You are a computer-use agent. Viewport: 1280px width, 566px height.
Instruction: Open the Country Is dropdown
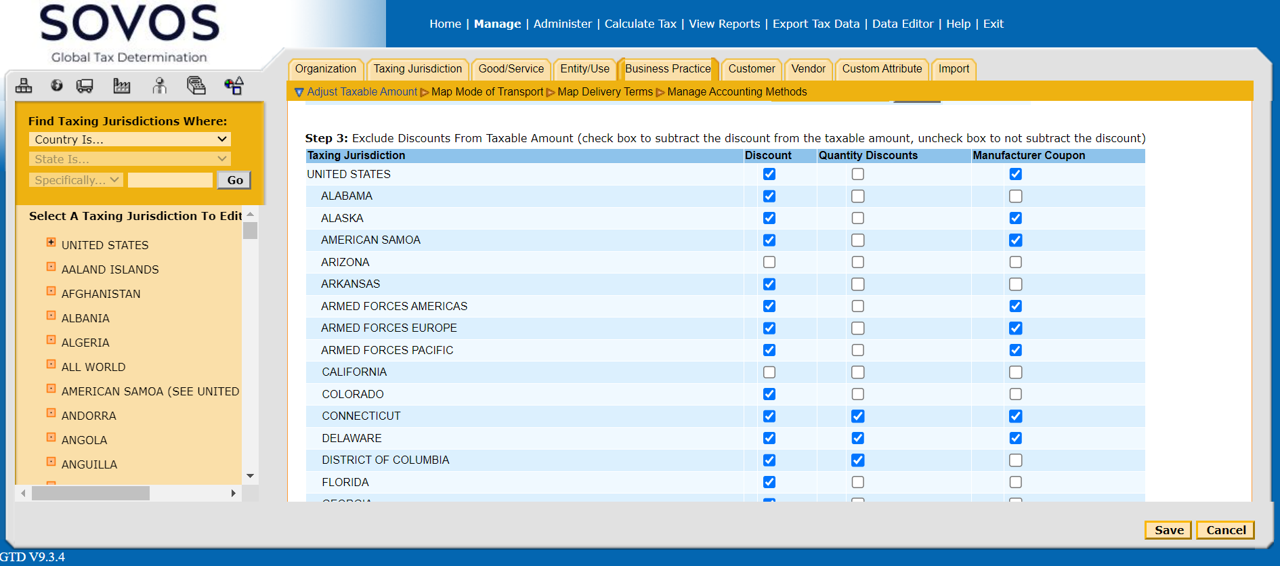pos(130,140)
